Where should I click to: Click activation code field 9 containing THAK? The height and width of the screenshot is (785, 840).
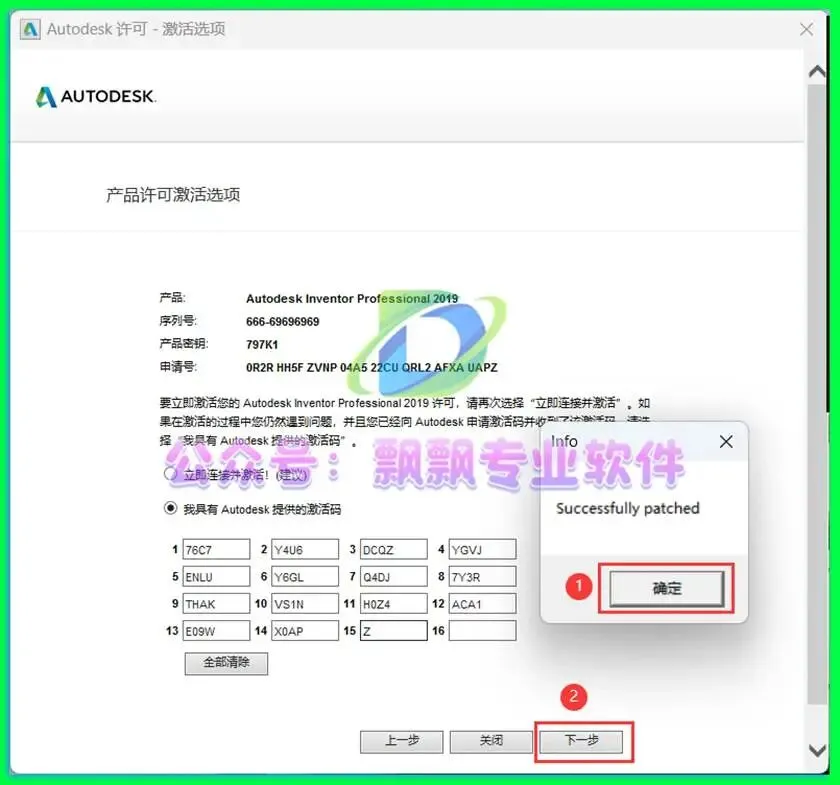pyautogui.click(x=216, y=603)
